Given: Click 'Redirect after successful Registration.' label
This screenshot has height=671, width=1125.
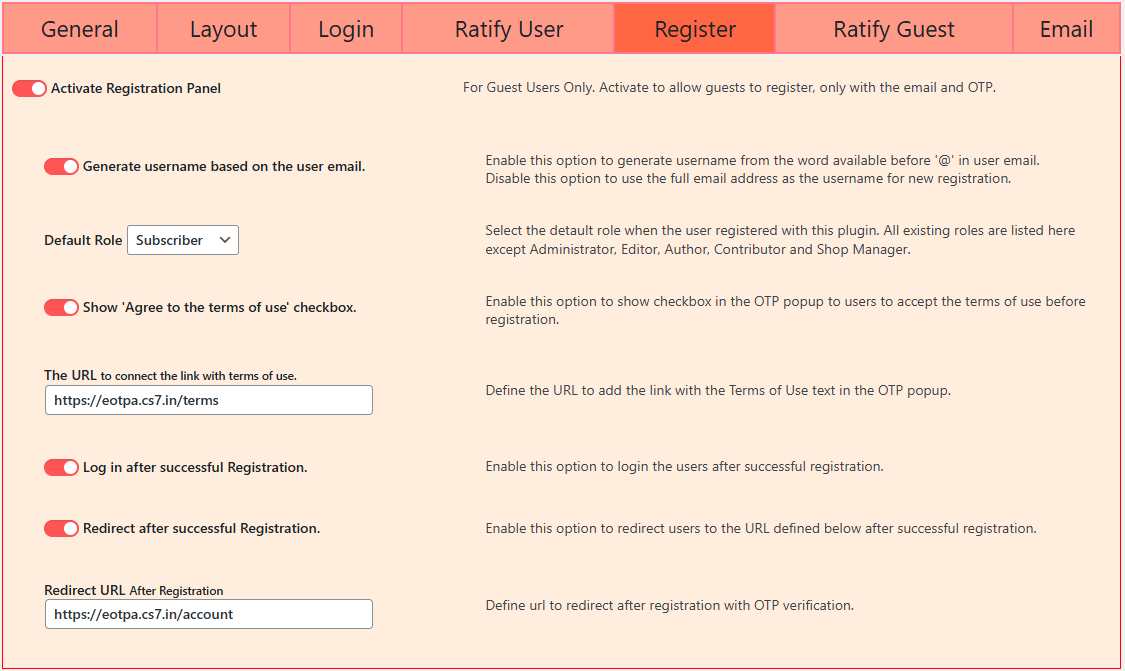Looking at the screenshot, I should click(202, 528).
